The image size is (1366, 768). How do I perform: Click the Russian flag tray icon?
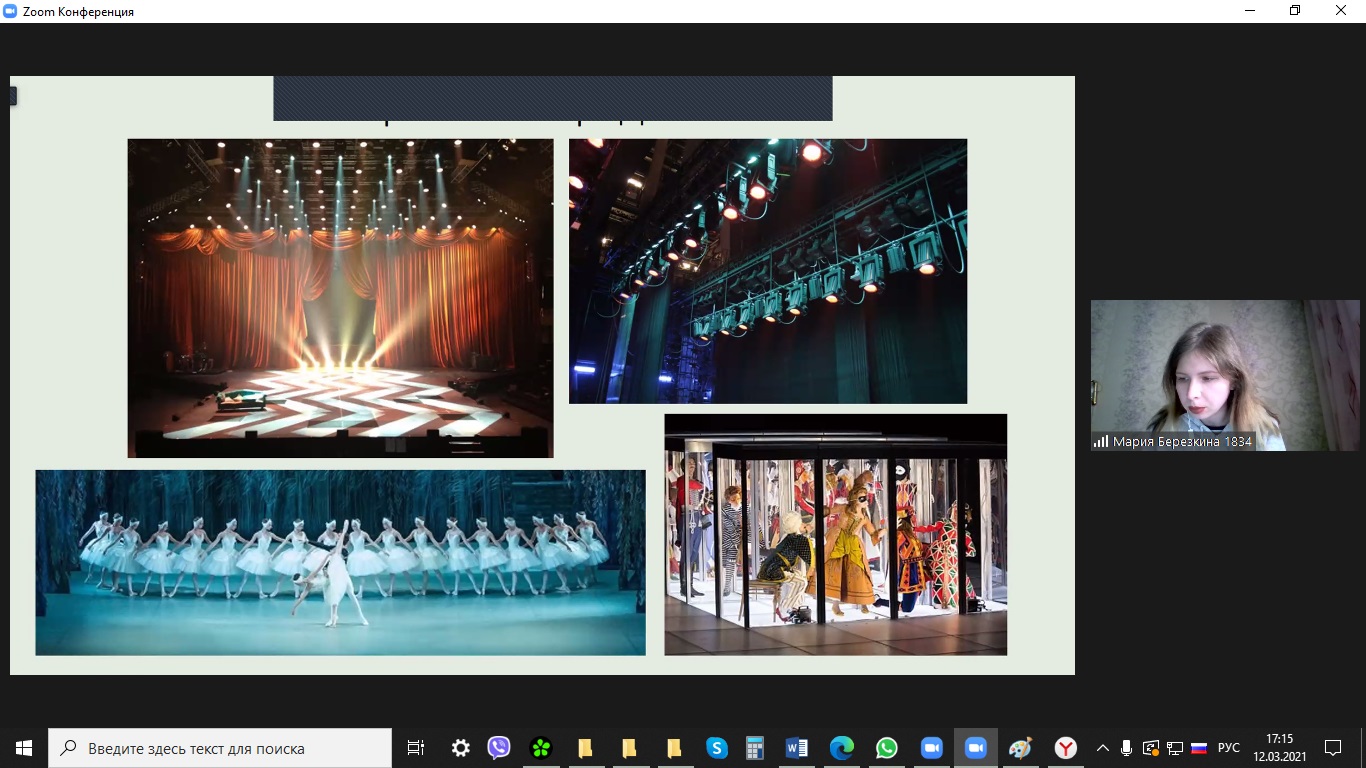pos(1199,748)
